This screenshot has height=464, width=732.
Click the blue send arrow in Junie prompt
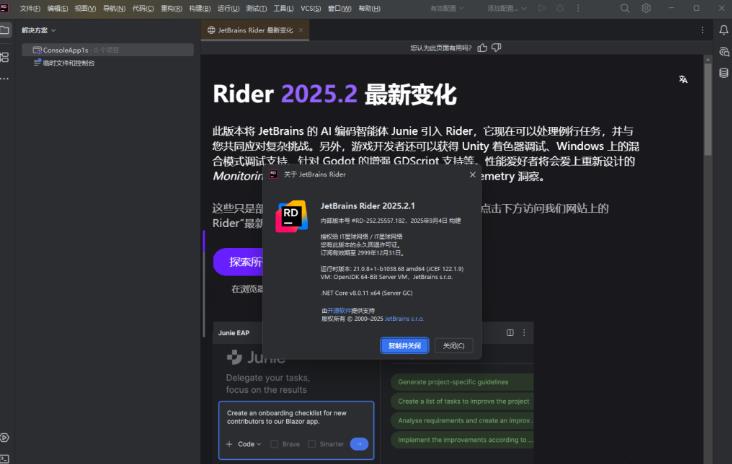[359, 444]
